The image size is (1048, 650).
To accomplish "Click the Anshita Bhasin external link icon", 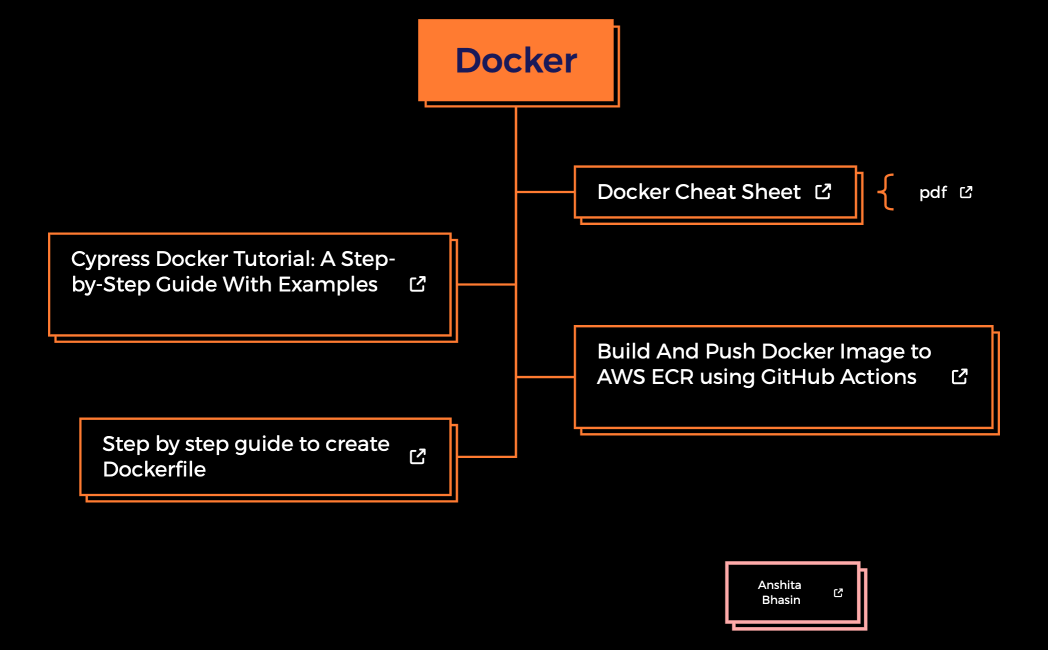I will (x=836, y=592).
